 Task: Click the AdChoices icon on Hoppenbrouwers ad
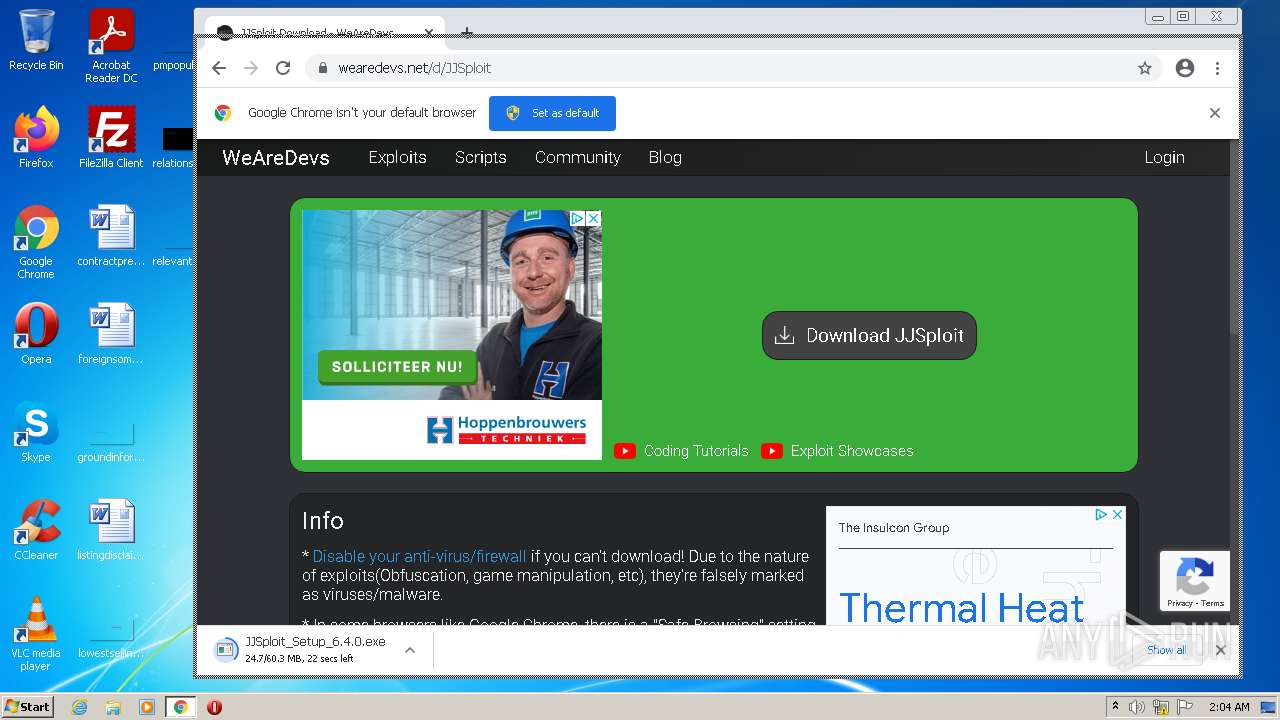point(577,218)
